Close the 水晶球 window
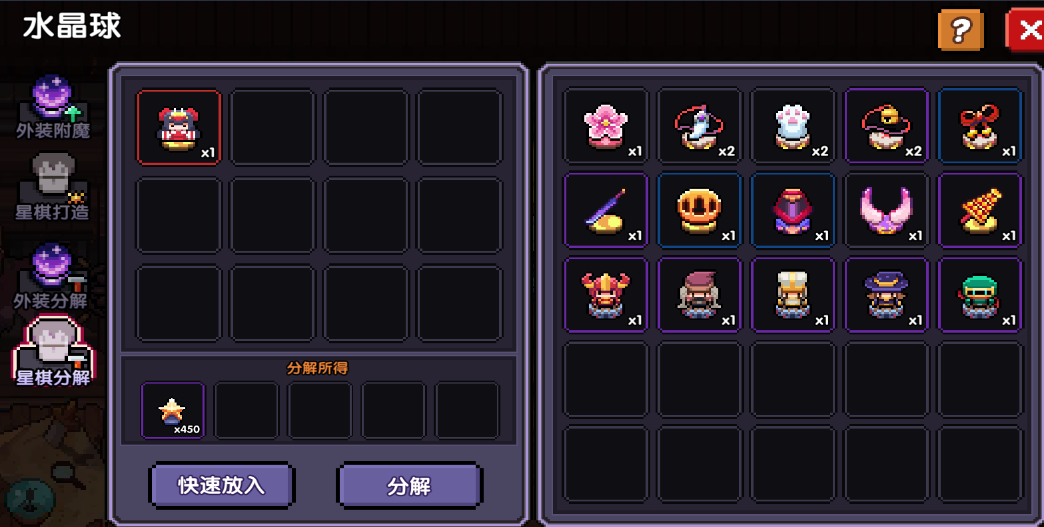Image resolution: width=1044 pixels, height=527 pixels. point(1025,30)
